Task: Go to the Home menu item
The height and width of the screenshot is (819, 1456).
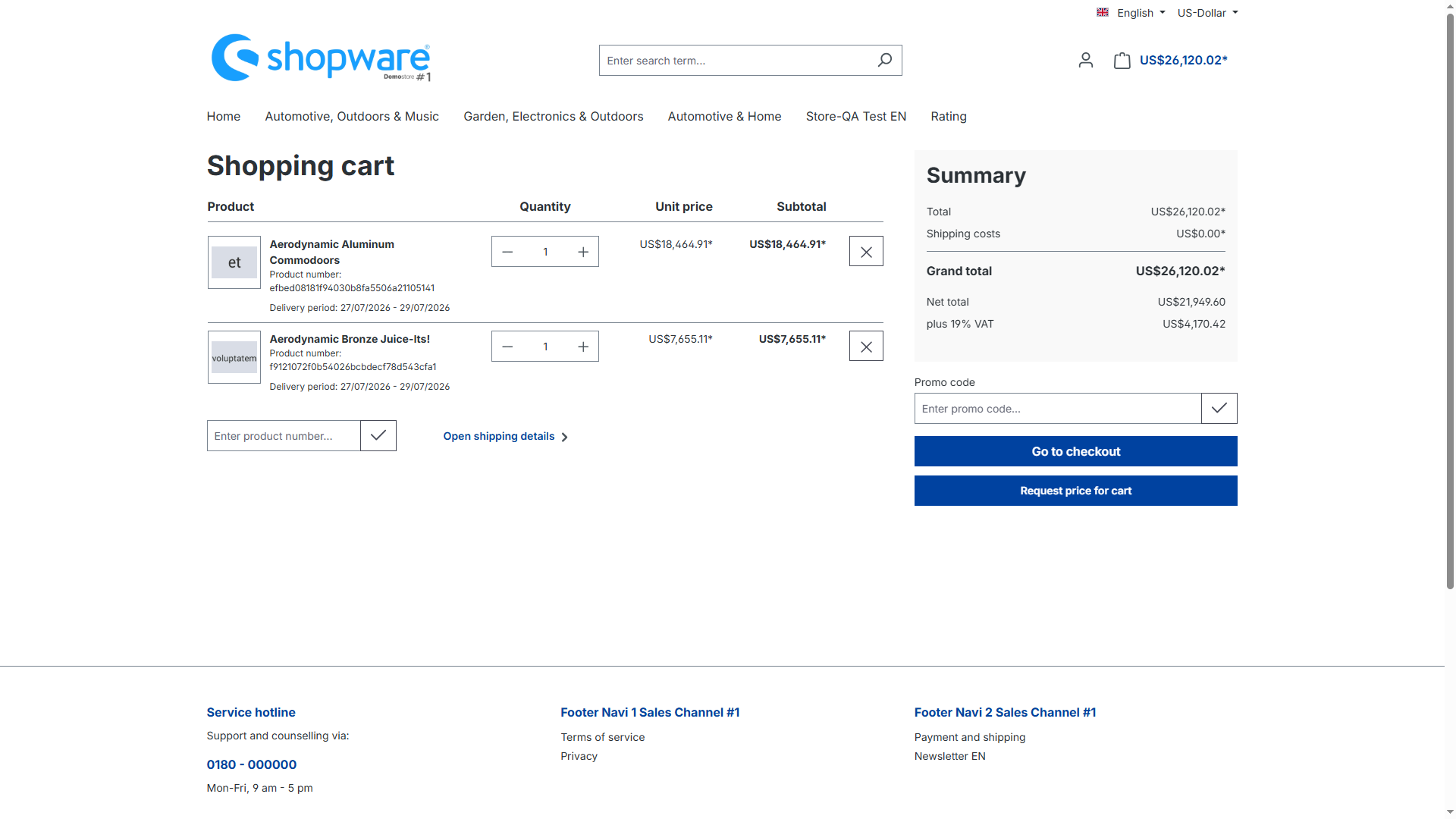Action: [x=224, y=116]
